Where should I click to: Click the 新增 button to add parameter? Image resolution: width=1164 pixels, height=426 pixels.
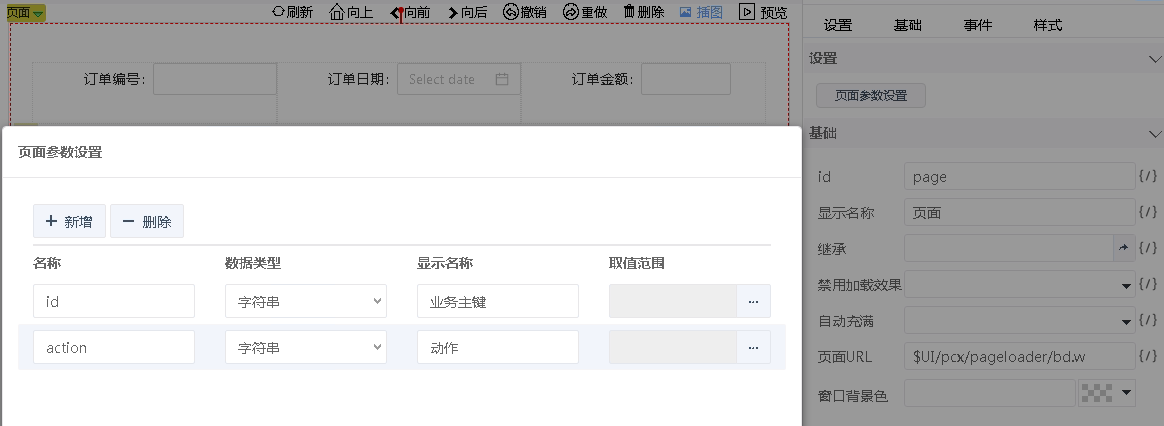[x=69, y=221]
